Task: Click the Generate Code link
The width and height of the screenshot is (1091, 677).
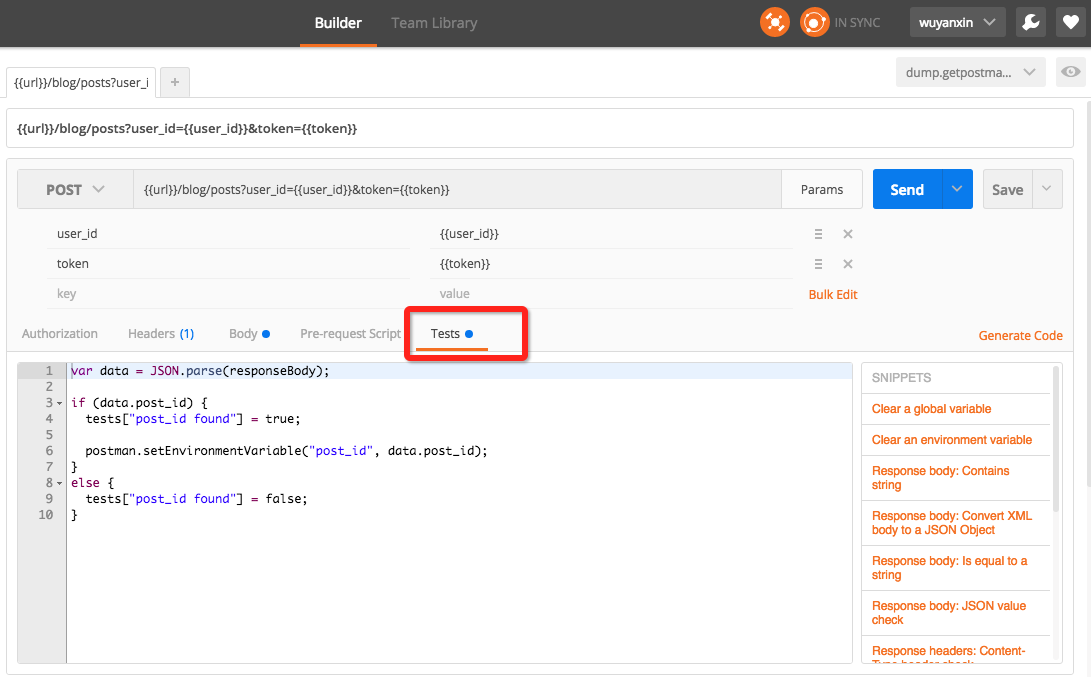Action: pos(1020,336)
